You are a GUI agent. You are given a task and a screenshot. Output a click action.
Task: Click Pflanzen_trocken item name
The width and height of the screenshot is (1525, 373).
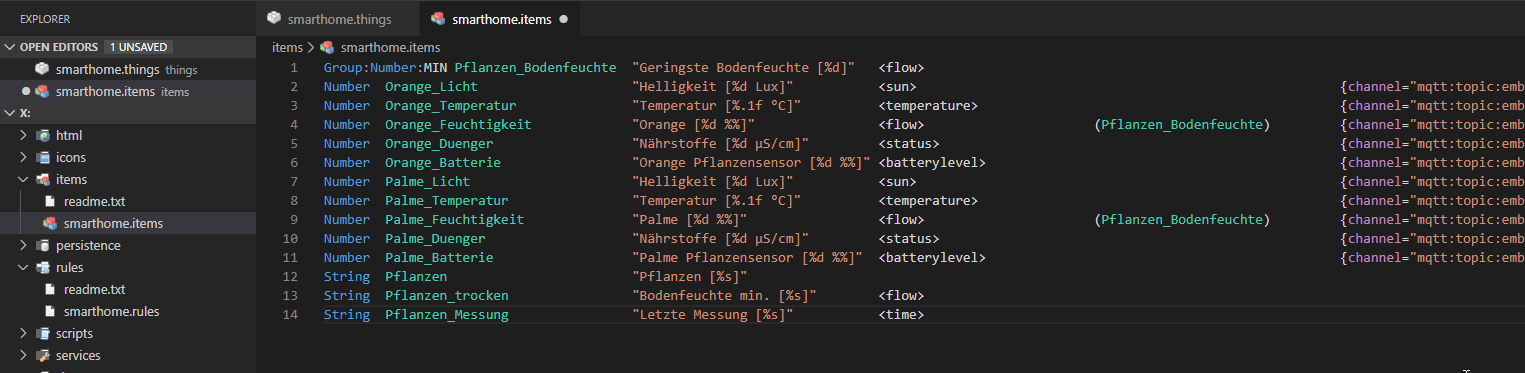(446, 296)
